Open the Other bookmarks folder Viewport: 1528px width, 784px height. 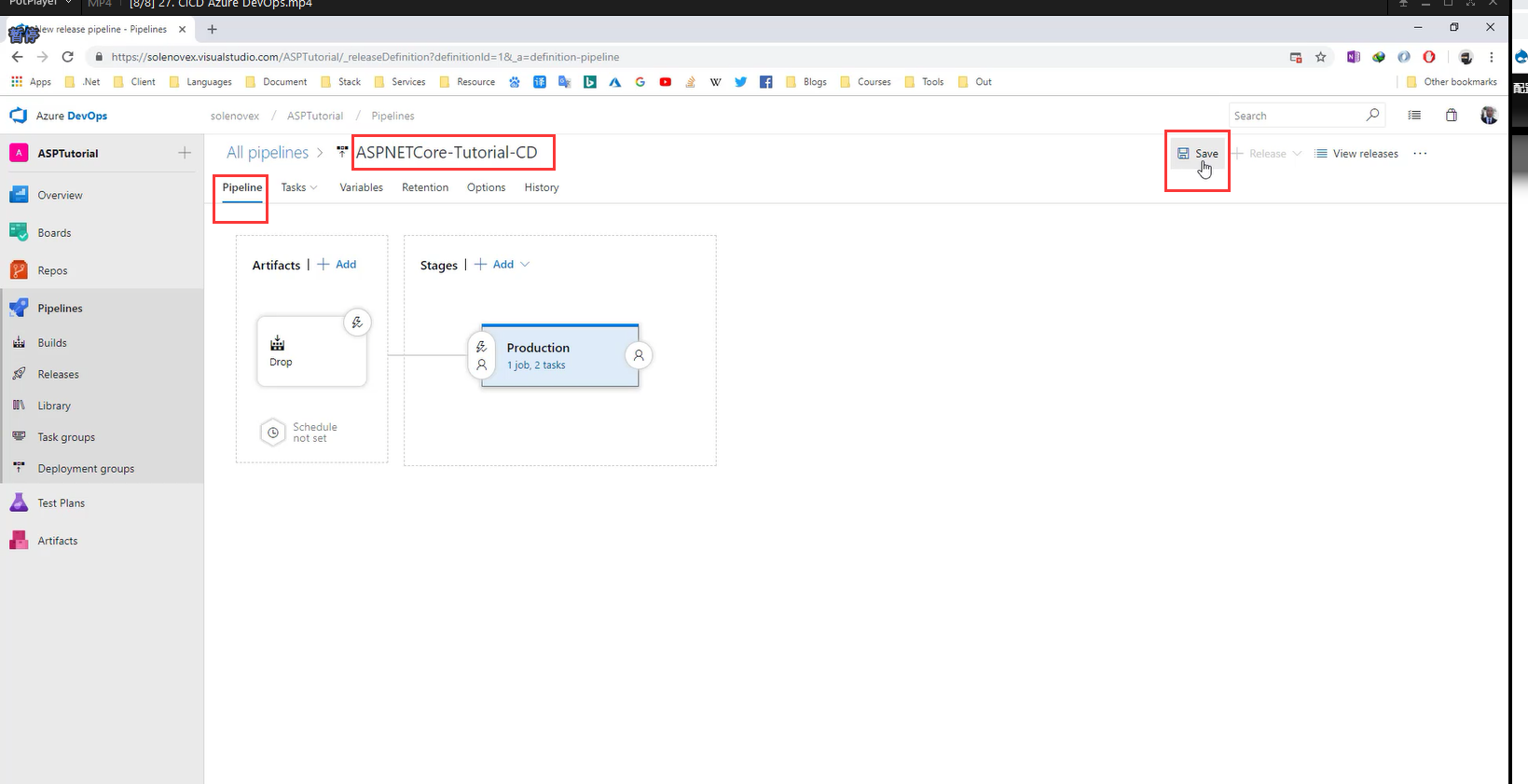1452,82
